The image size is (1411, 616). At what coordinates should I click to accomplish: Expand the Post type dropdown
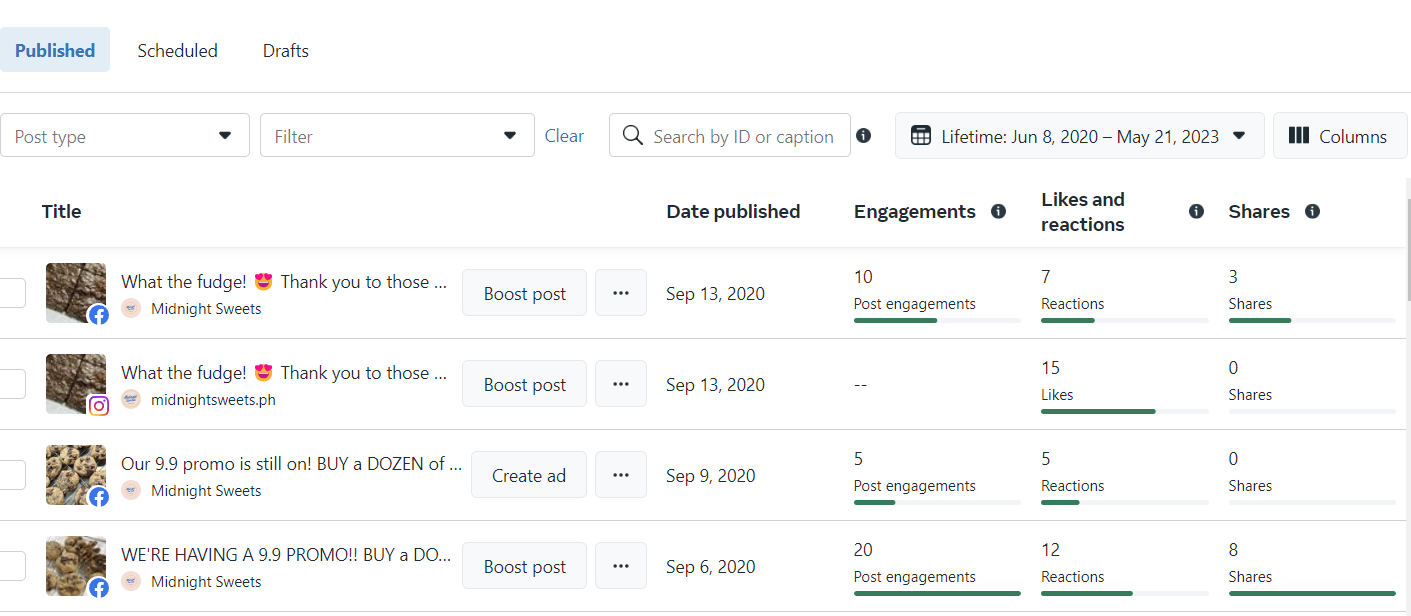[124, 136]
